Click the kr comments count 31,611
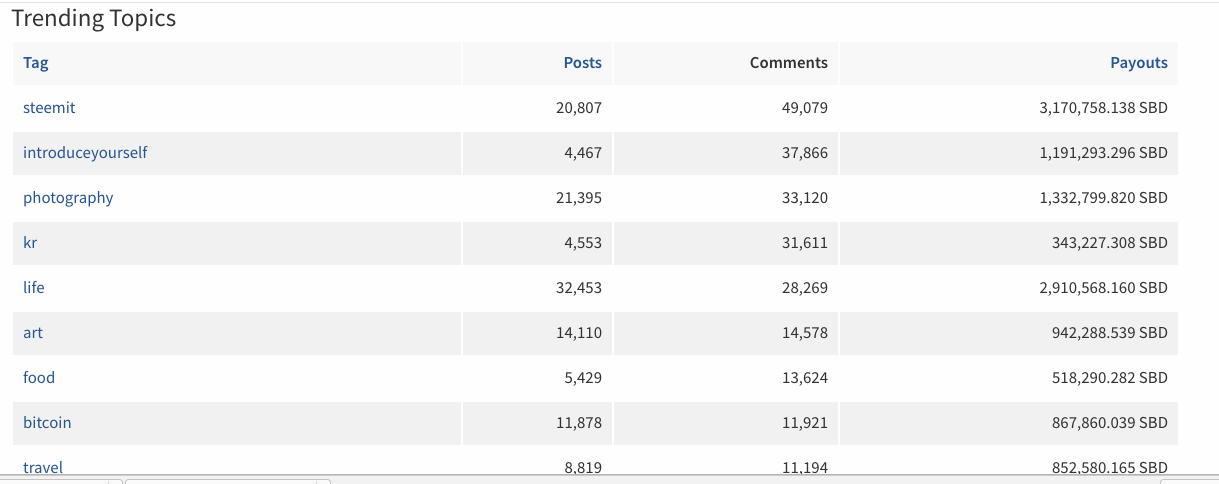This screenshot has height=484, width=1219. tap(804, 243)
